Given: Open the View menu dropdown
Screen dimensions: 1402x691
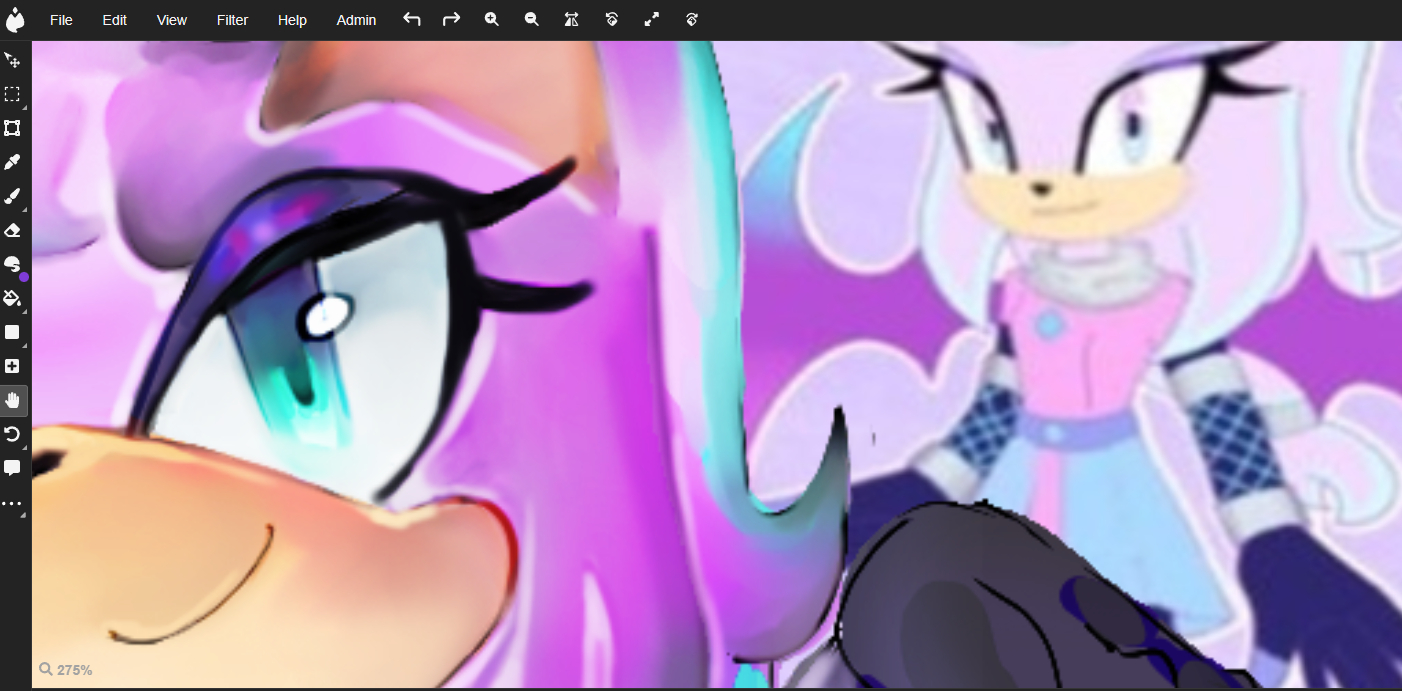Looking at the screenshot, I should pos(171,20).
